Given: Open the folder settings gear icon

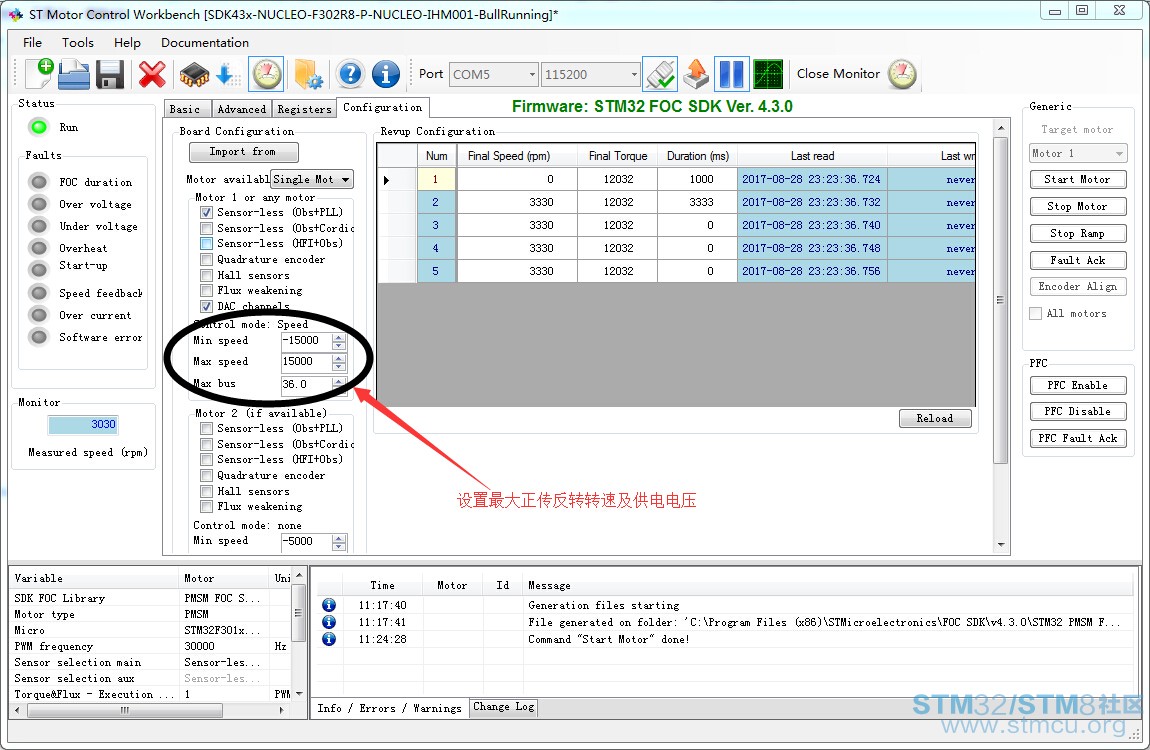Looking at the screenshot, I should click(308, 74).
